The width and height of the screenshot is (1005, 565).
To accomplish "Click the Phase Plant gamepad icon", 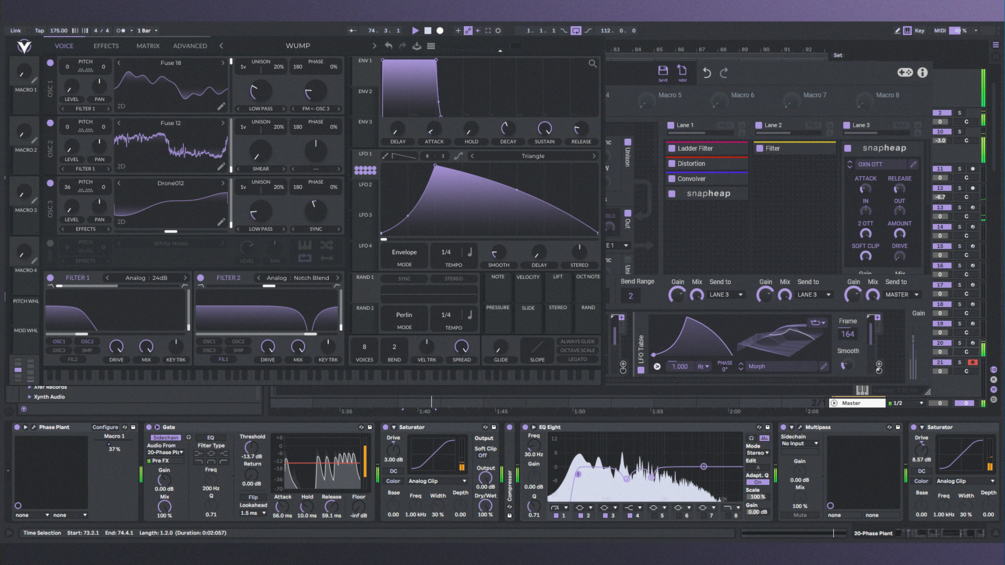I will 904,72.
